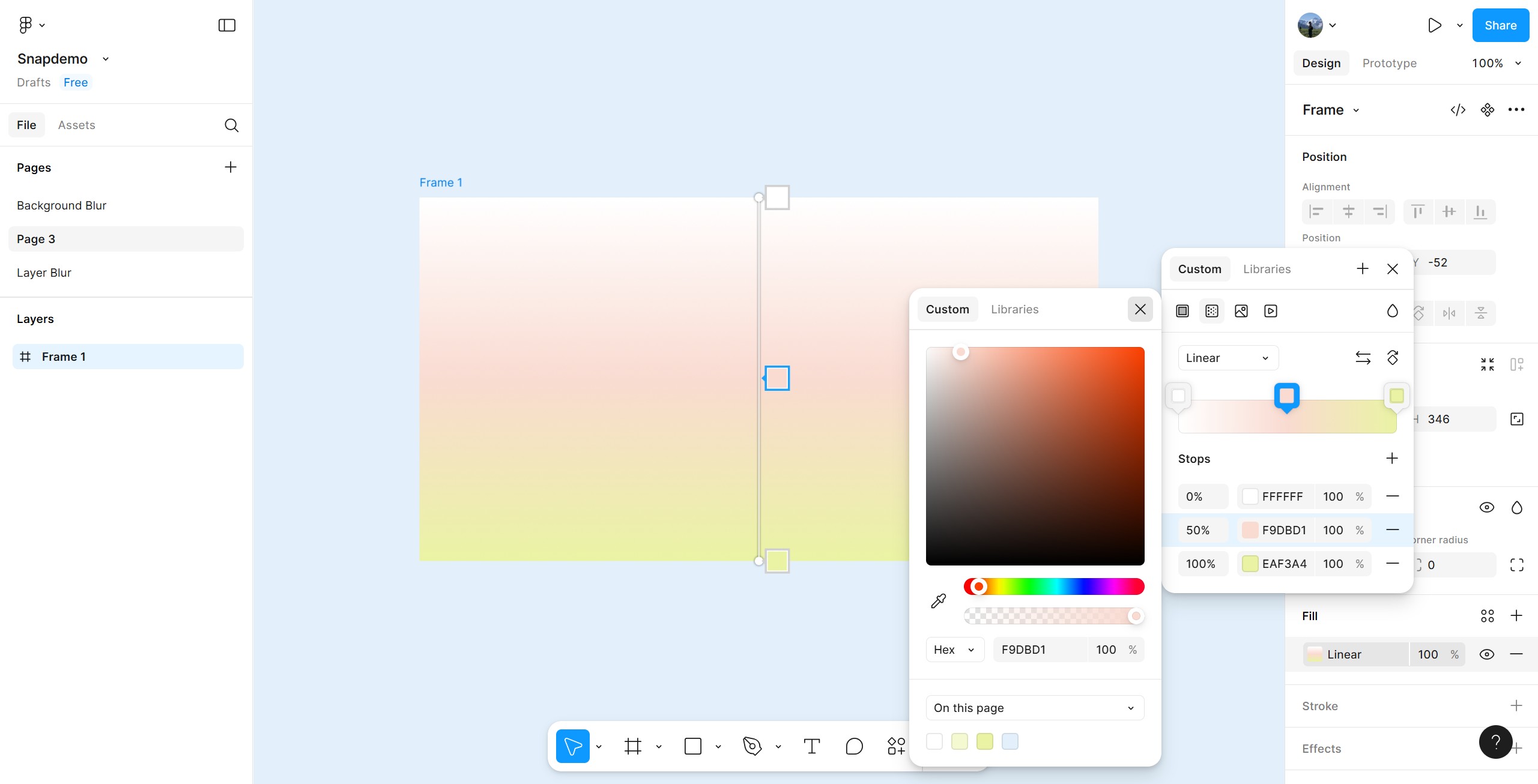Click the Share button
This screenshot has width=1538, height=784.
click(1500, 25)
